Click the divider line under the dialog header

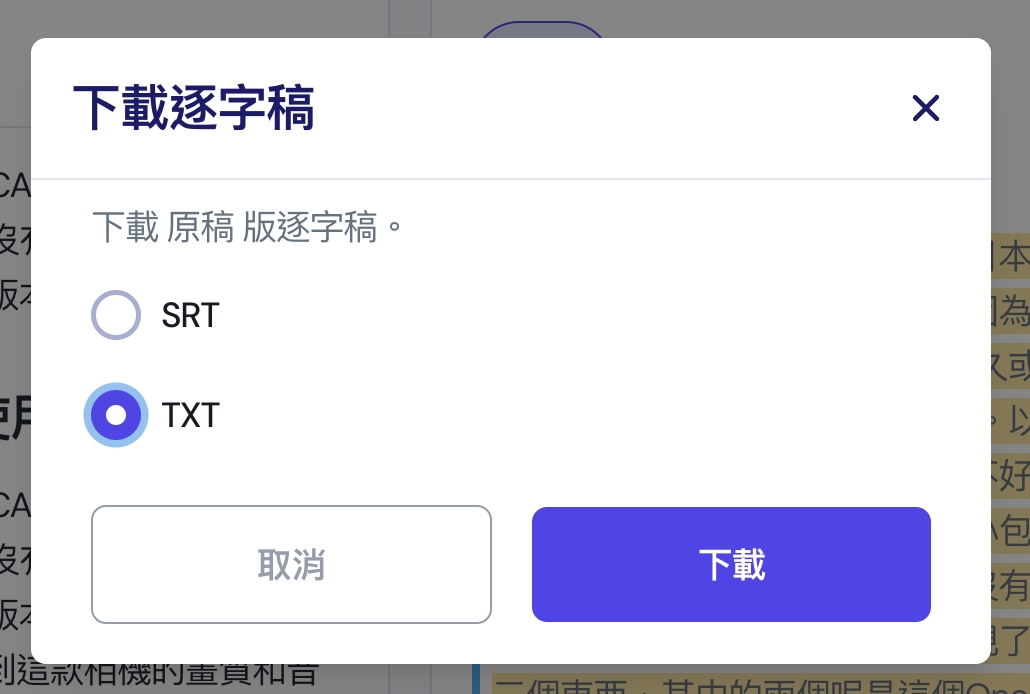(x=510, y=178)
